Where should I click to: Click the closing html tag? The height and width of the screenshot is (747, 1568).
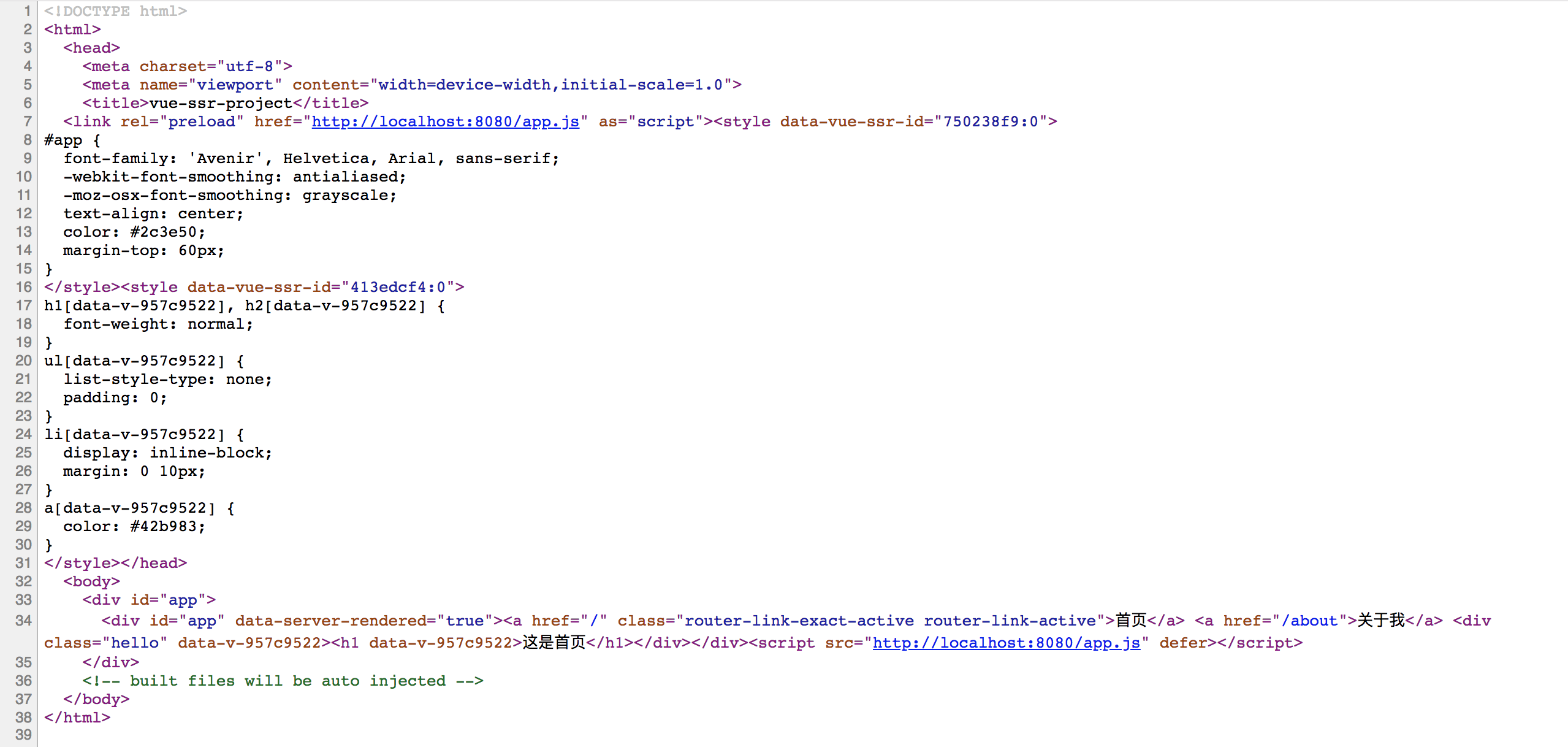tap(77, 718)
